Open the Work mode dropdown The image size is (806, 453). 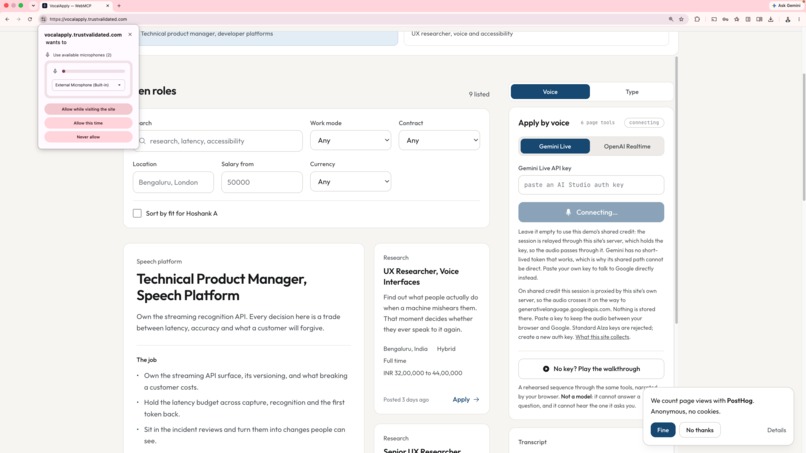pyautogui.click(x=351, y=140)
